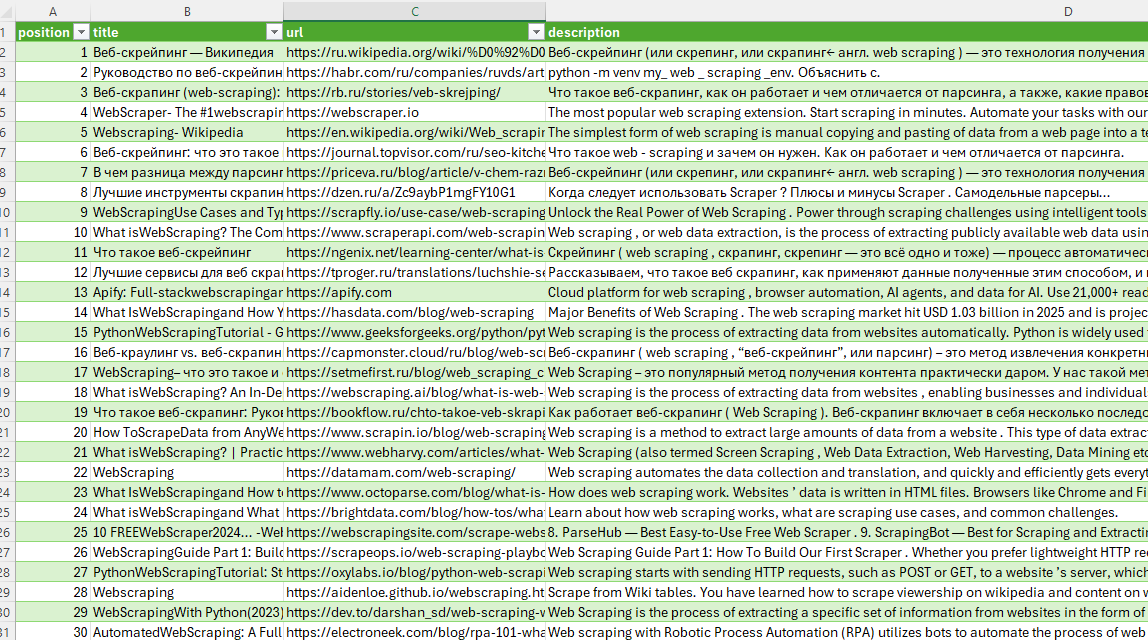1148x640 pixels.
Task: Click the electroneek.com URL cell
Action: 414,633
